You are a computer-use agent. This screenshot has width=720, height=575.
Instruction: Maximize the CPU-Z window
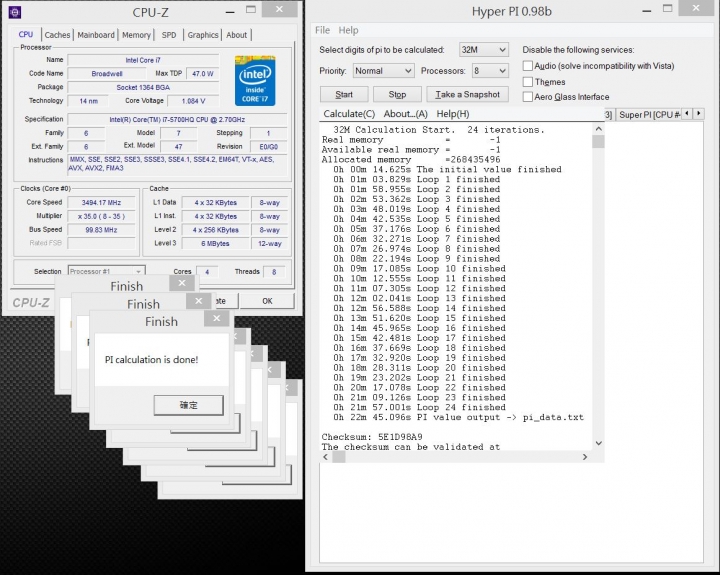click(x=251, y=9)
